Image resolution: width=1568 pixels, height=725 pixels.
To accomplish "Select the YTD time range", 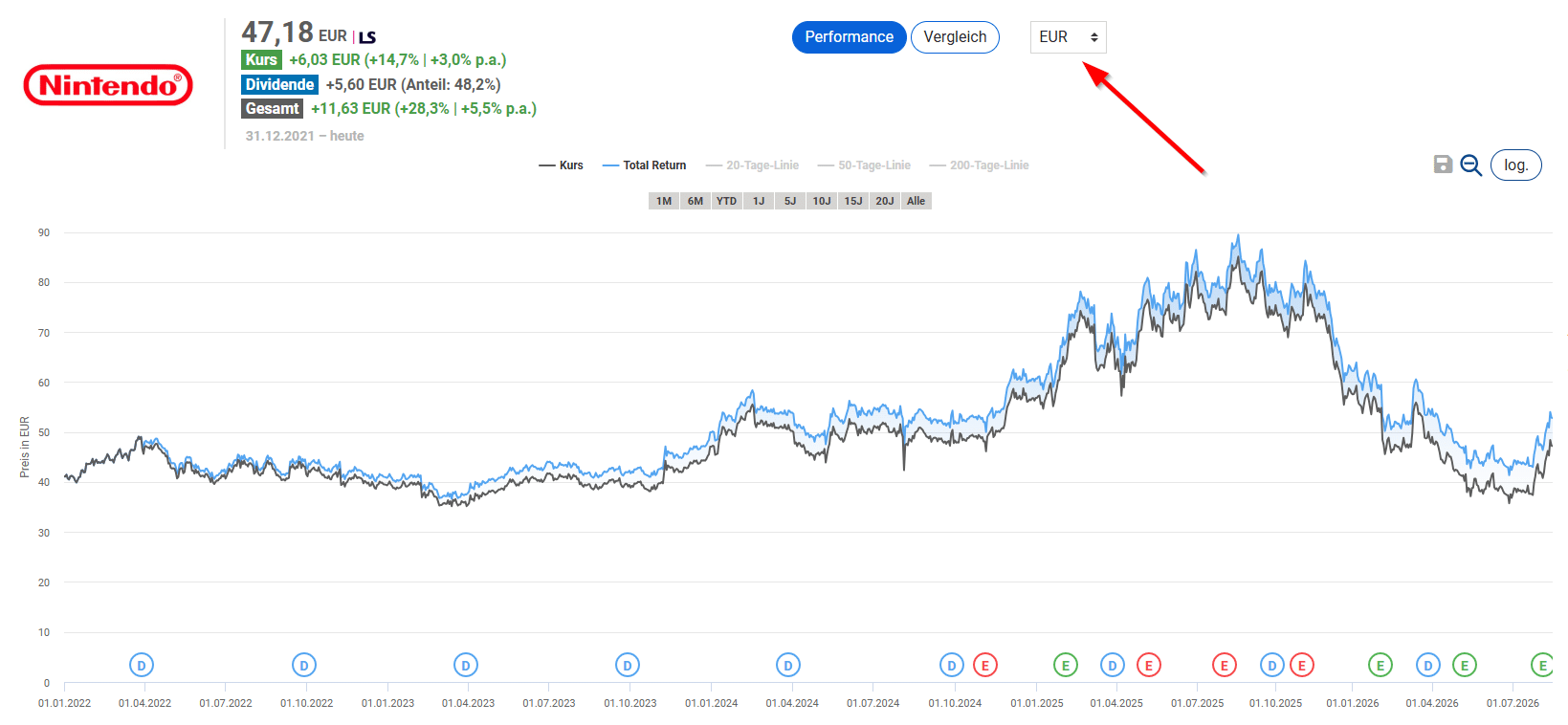I will (x=727, y=201).
